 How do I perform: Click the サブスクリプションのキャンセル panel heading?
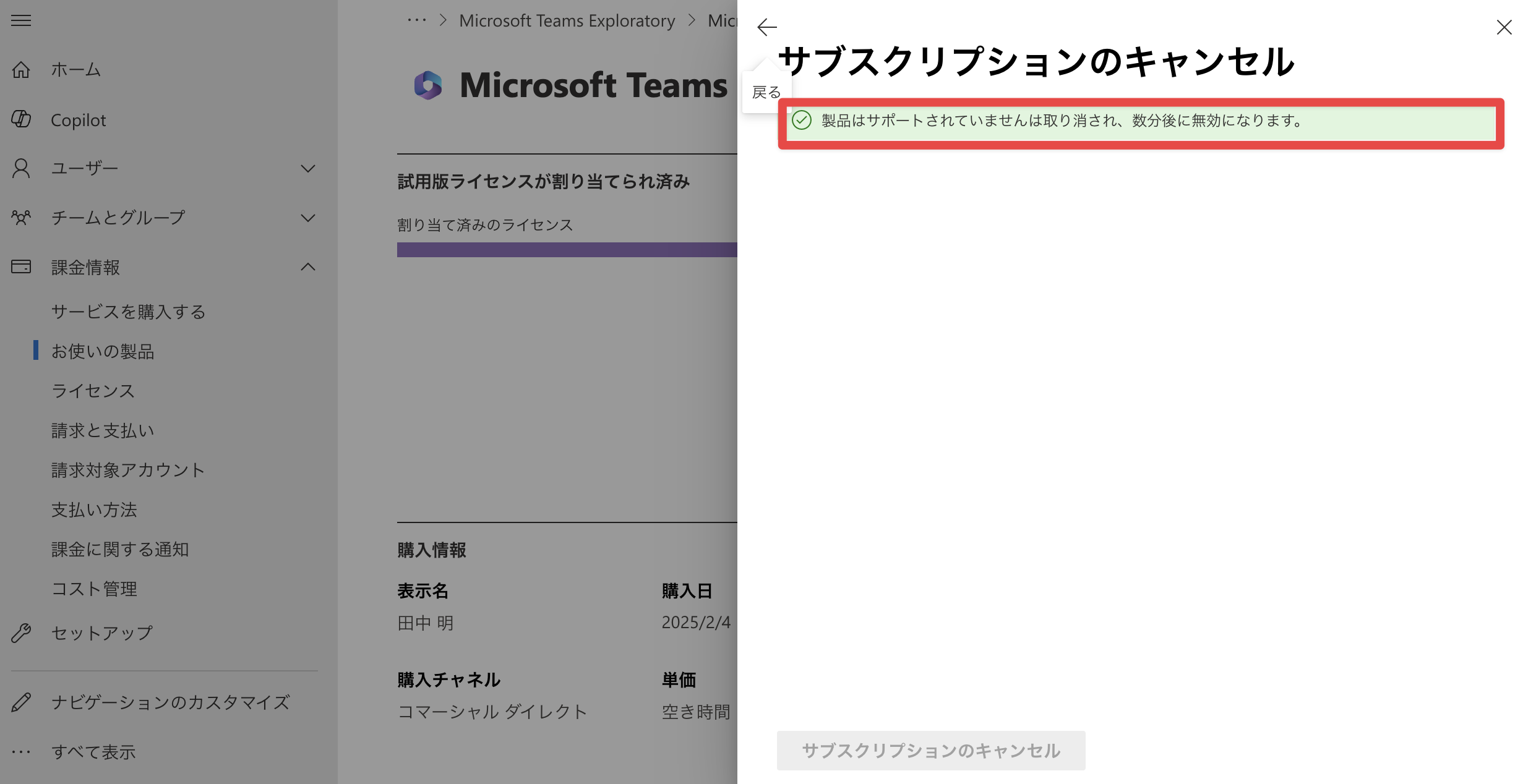(x=1036, y=62)
